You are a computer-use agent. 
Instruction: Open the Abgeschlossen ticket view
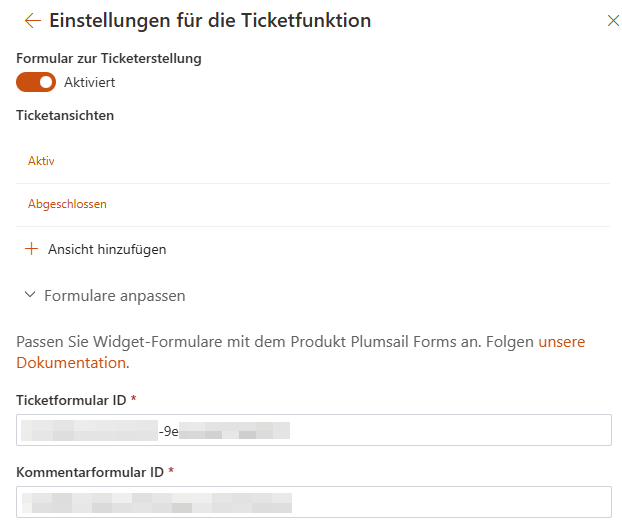pos(67,204)
